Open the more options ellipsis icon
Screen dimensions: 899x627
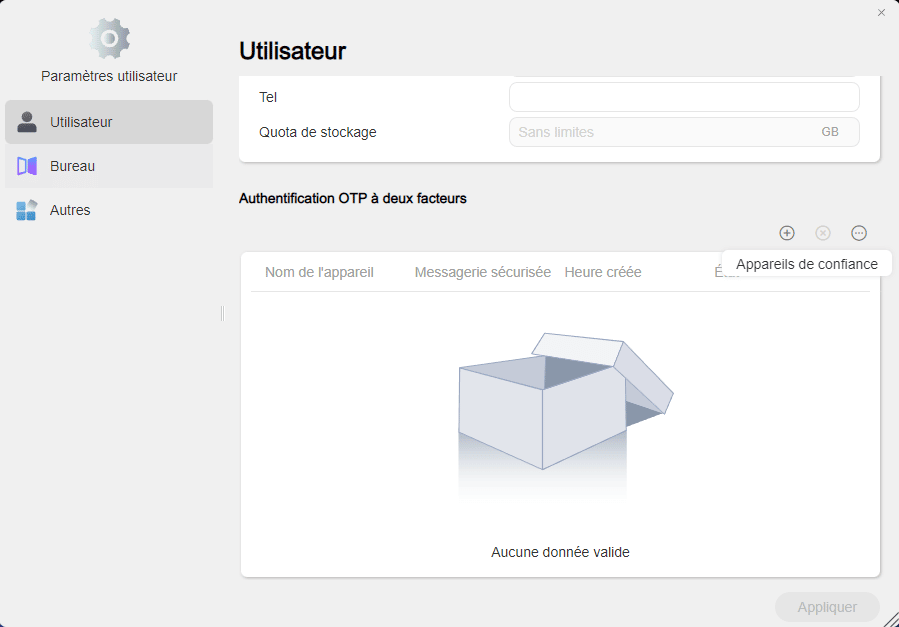pos(859,233)
